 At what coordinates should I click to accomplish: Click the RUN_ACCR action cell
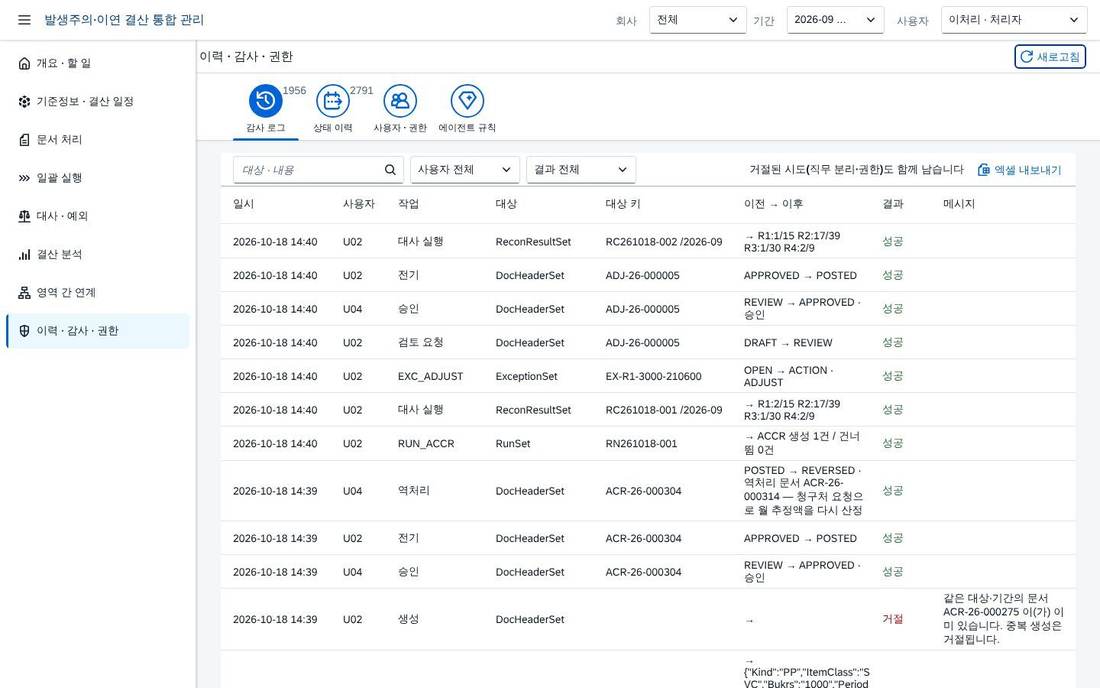pyautogui.click(x=426, y=444)
